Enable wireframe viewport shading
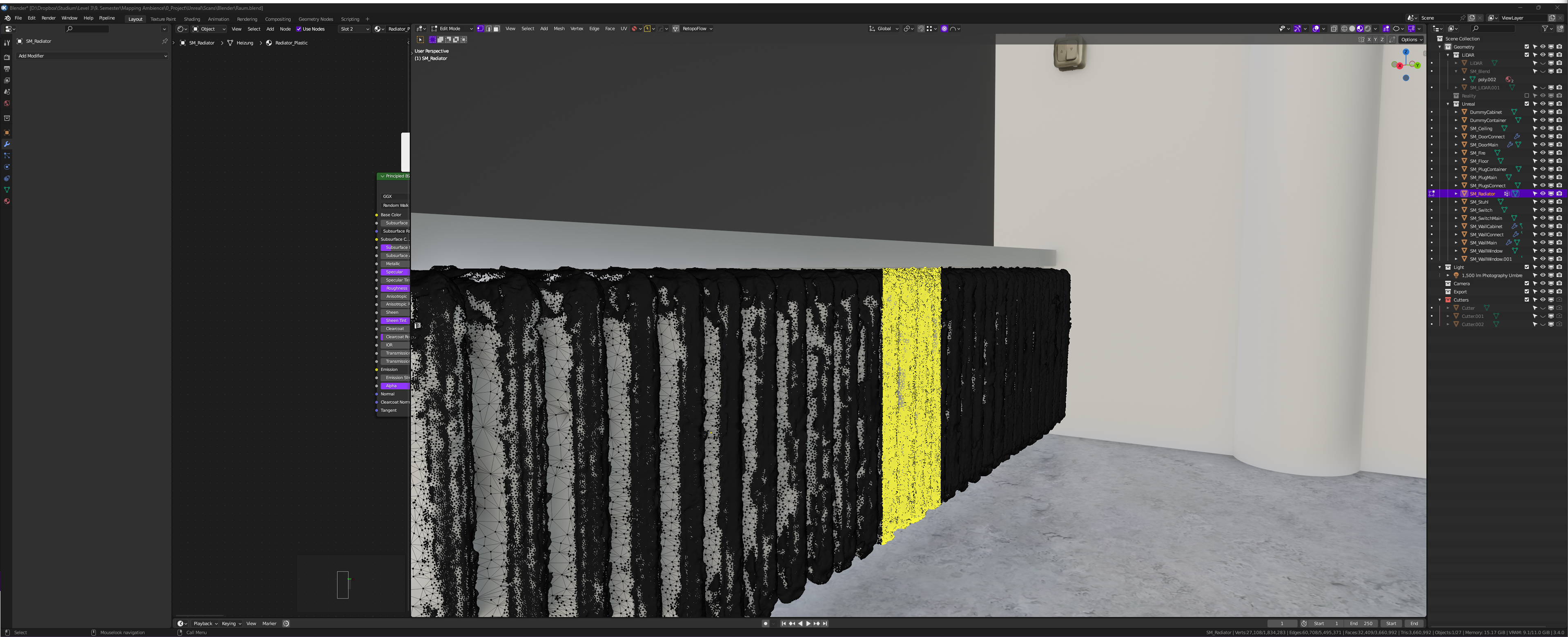 [x=1344, y=29]
